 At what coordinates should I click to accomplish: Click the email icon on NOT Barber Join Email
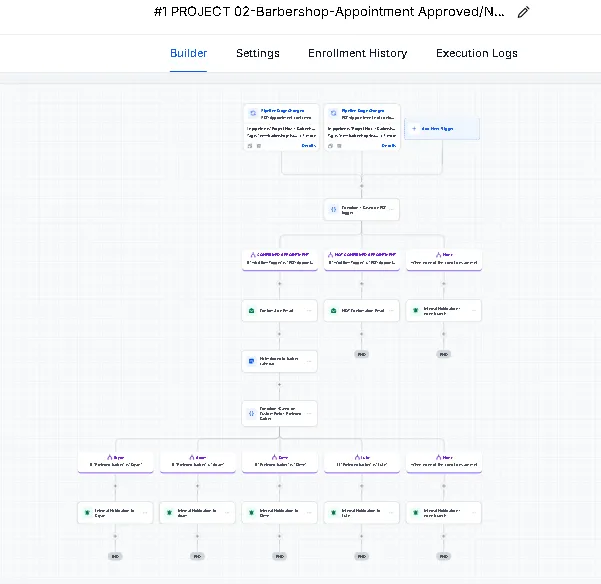(334, 311)
